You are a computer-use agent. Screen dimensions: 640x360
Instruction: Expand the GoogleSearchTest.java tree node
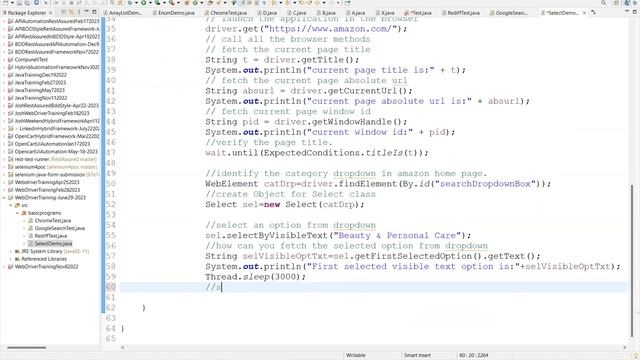click(24, 228)
